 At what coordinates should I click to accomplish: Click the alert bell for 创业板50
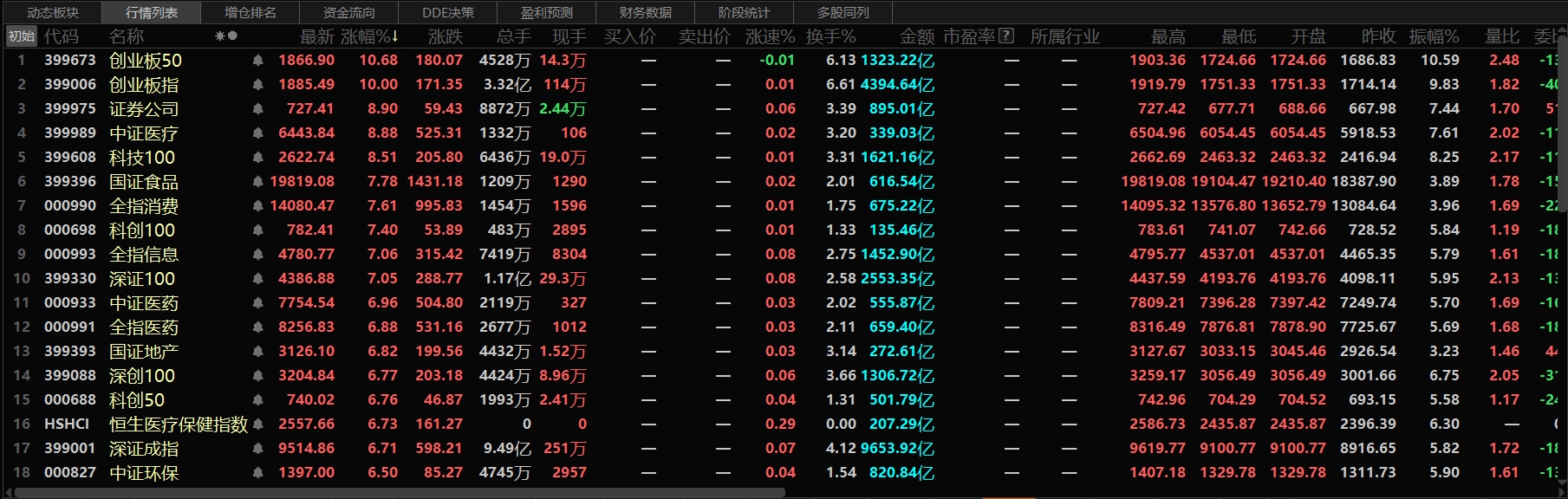click(257, 61)
